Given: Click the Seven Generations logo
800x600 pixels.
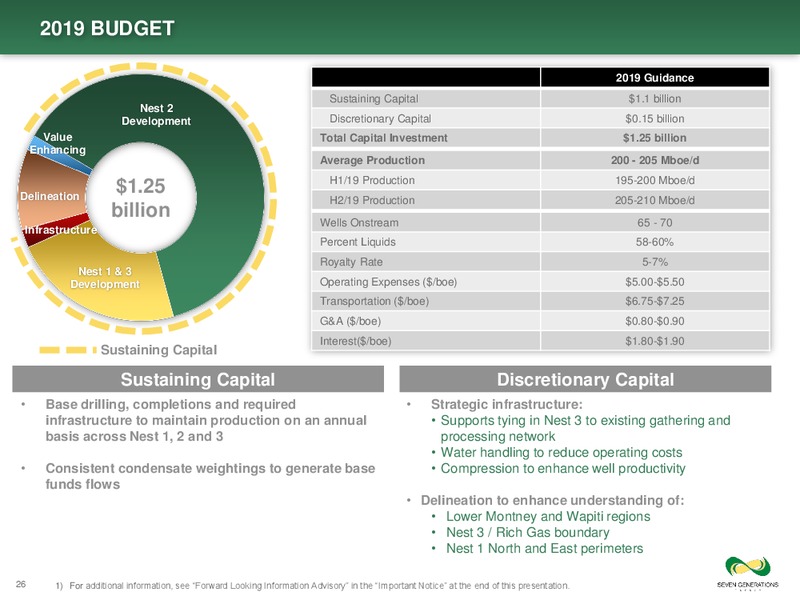Looking at the screenshot, I should point(747,572).
